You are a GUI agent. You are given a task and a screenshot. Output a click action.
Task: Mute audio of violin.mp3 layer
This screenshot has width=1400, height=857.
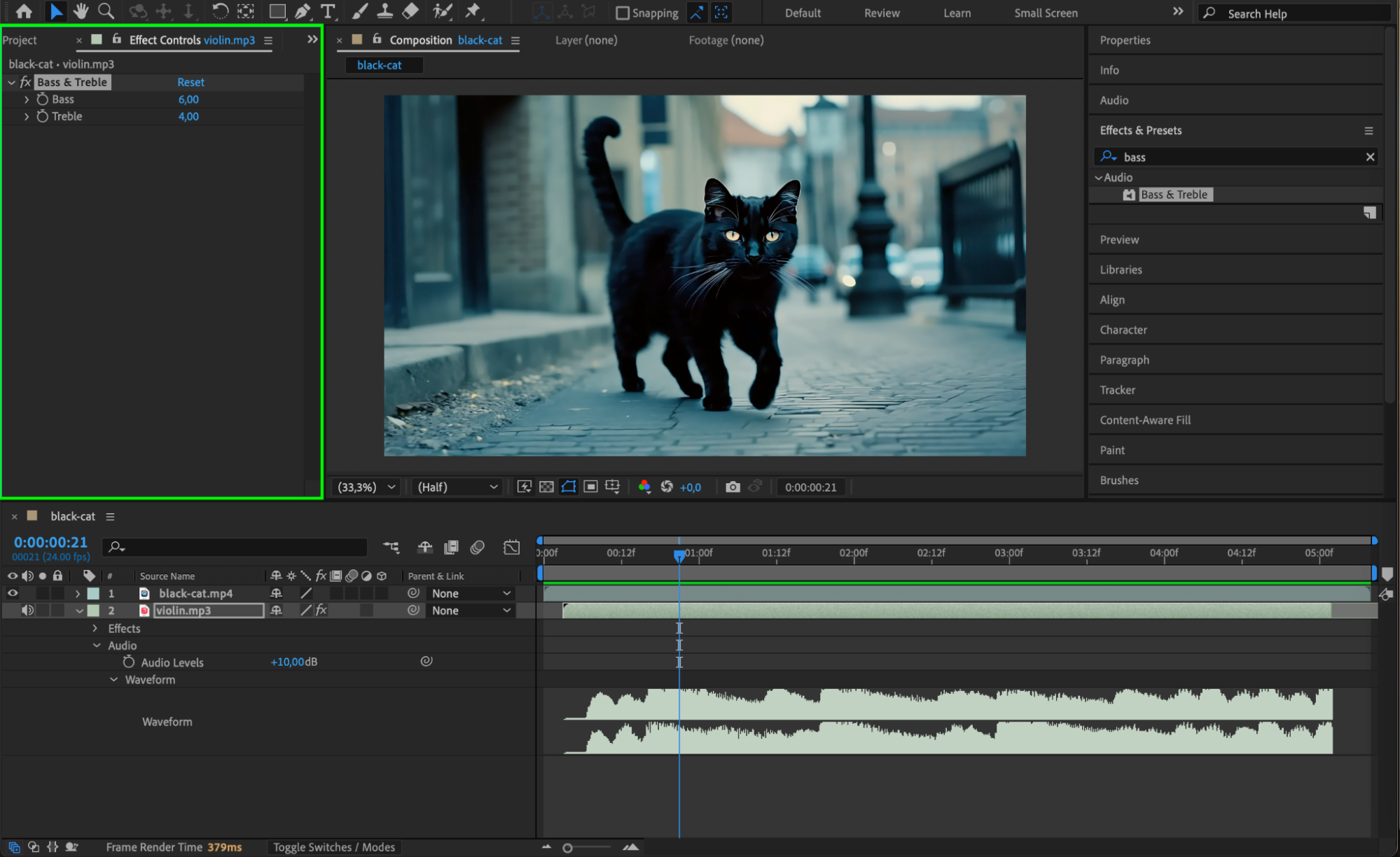(x=27, y=611)
